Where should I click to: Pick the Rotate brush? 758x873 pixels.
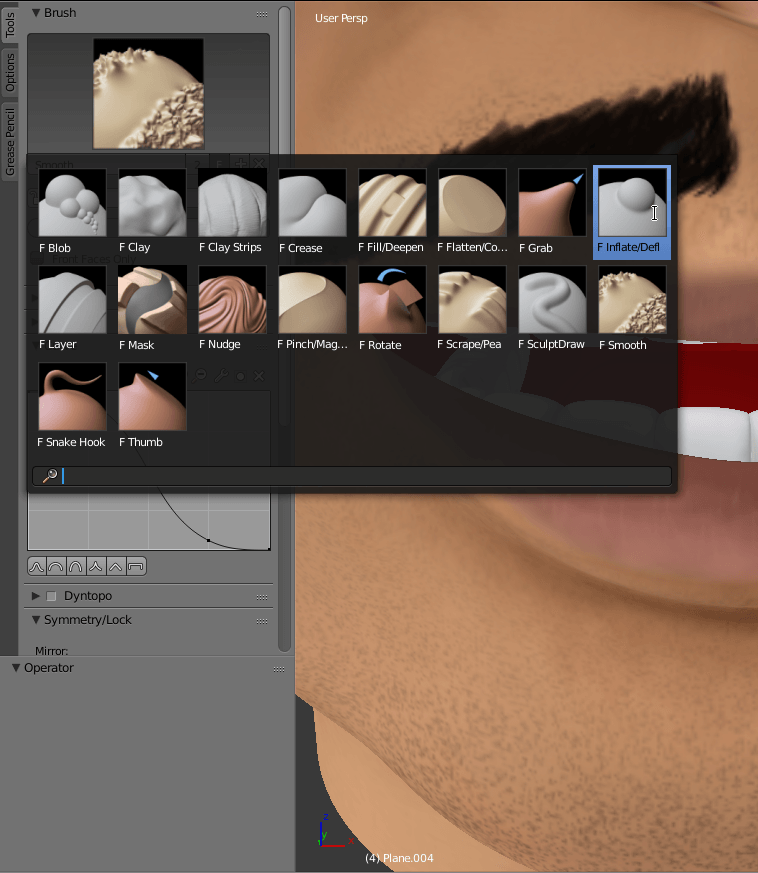click(392, 300)
